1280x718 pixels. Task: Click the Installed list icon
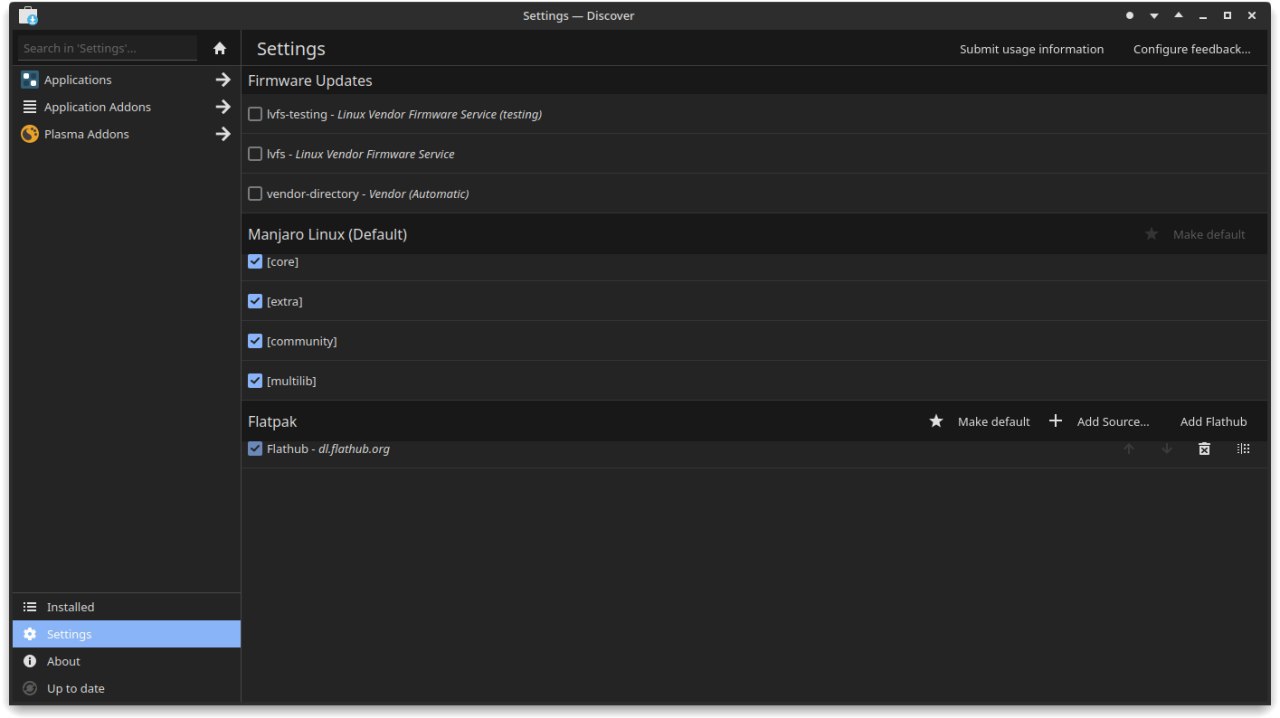click(x=30, y=607)
